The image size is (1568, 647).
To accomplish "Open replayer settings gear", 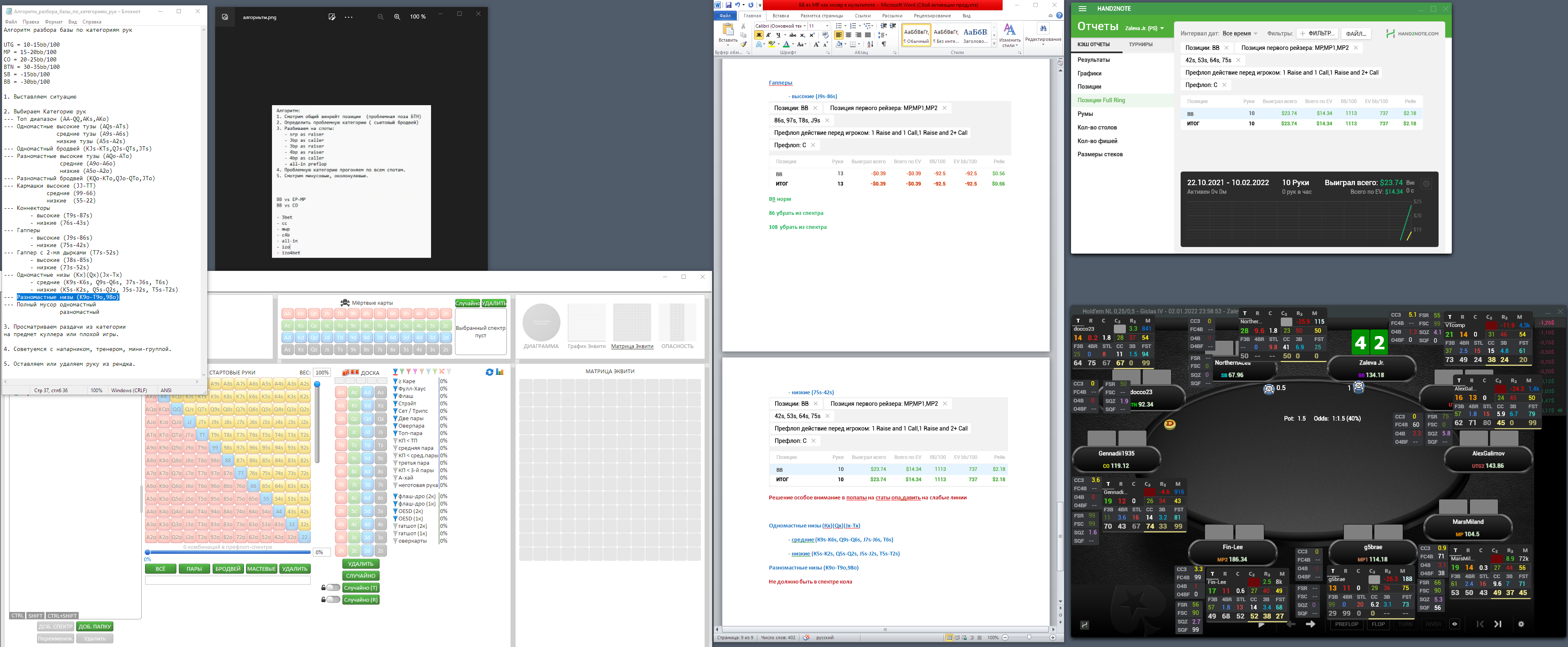I will [1521, 624].
